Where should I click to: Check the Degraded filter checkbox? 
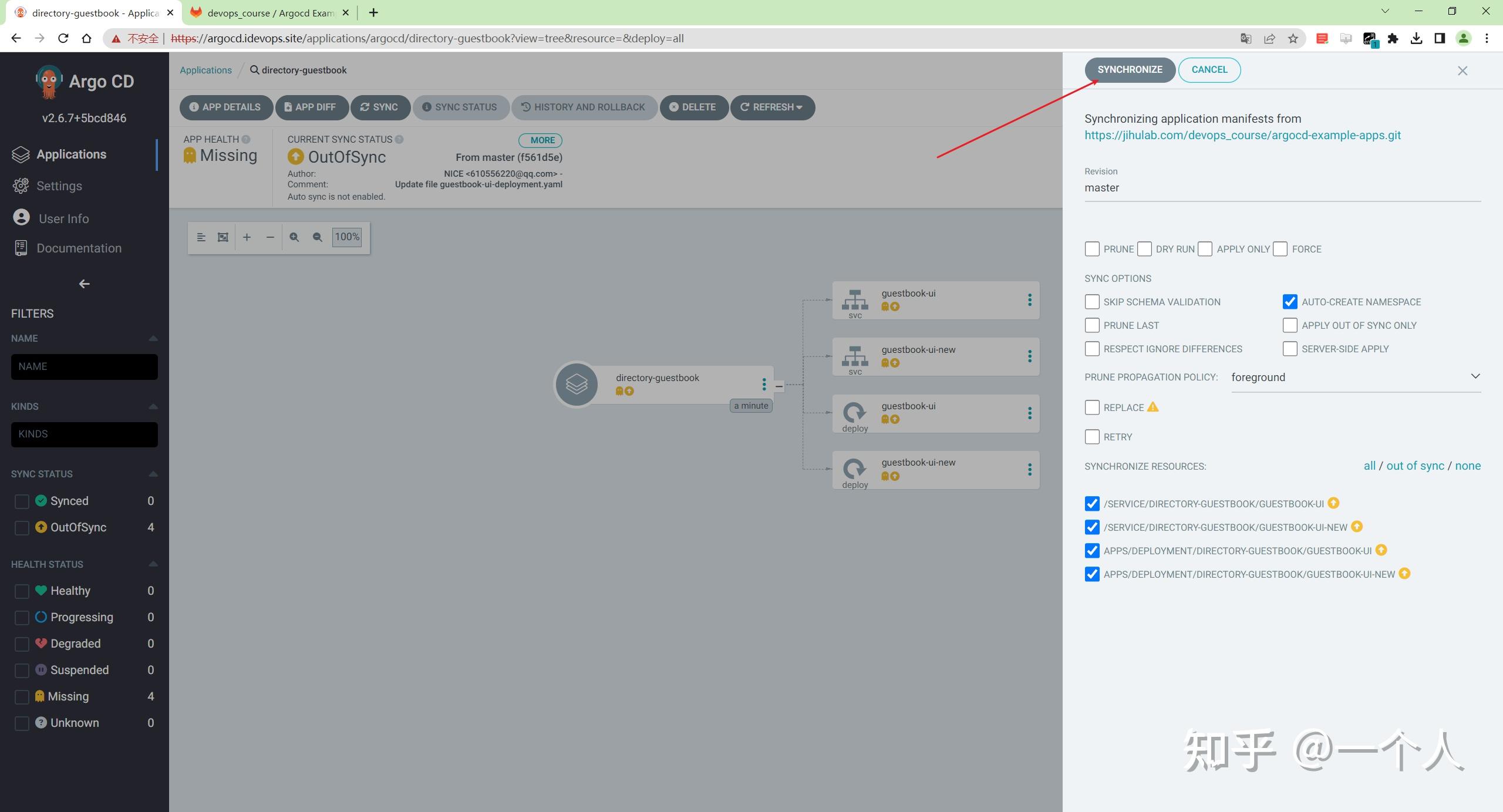click(x=22, y=644)
